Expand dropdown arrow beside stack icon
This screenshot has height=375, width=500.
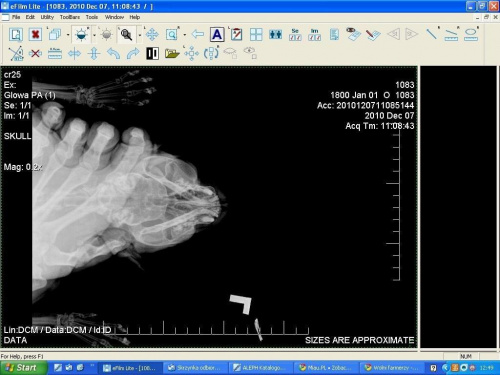point(68,35)
